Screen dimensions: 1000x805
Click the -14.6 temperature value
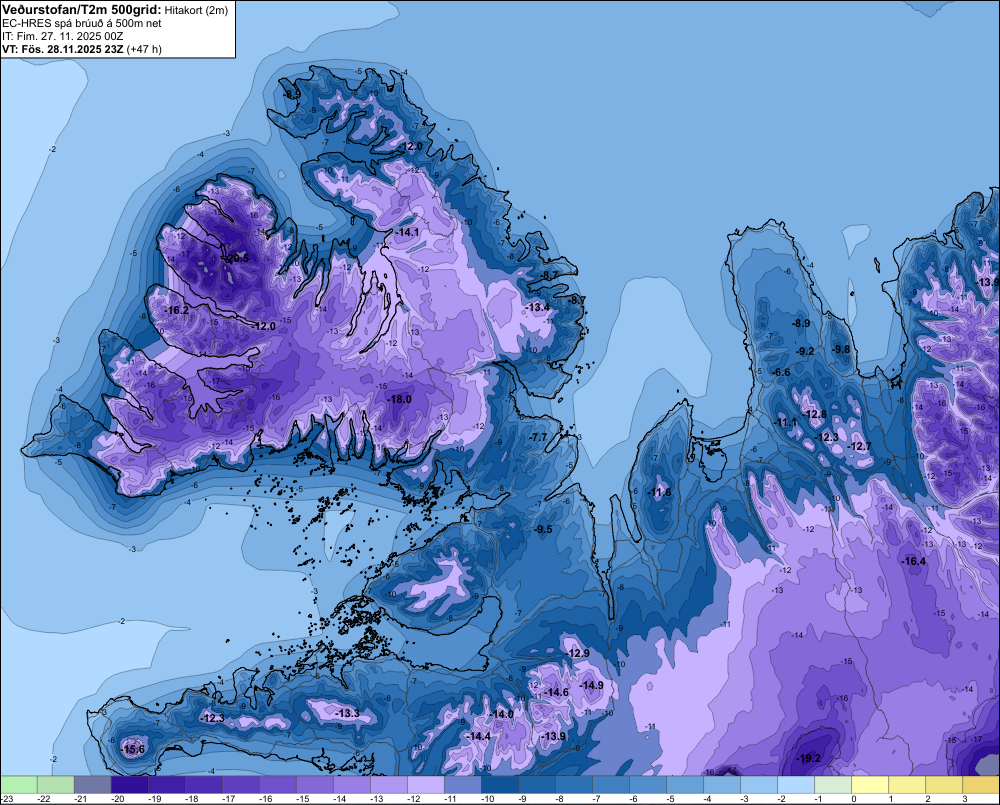click(x=557, y=692)
